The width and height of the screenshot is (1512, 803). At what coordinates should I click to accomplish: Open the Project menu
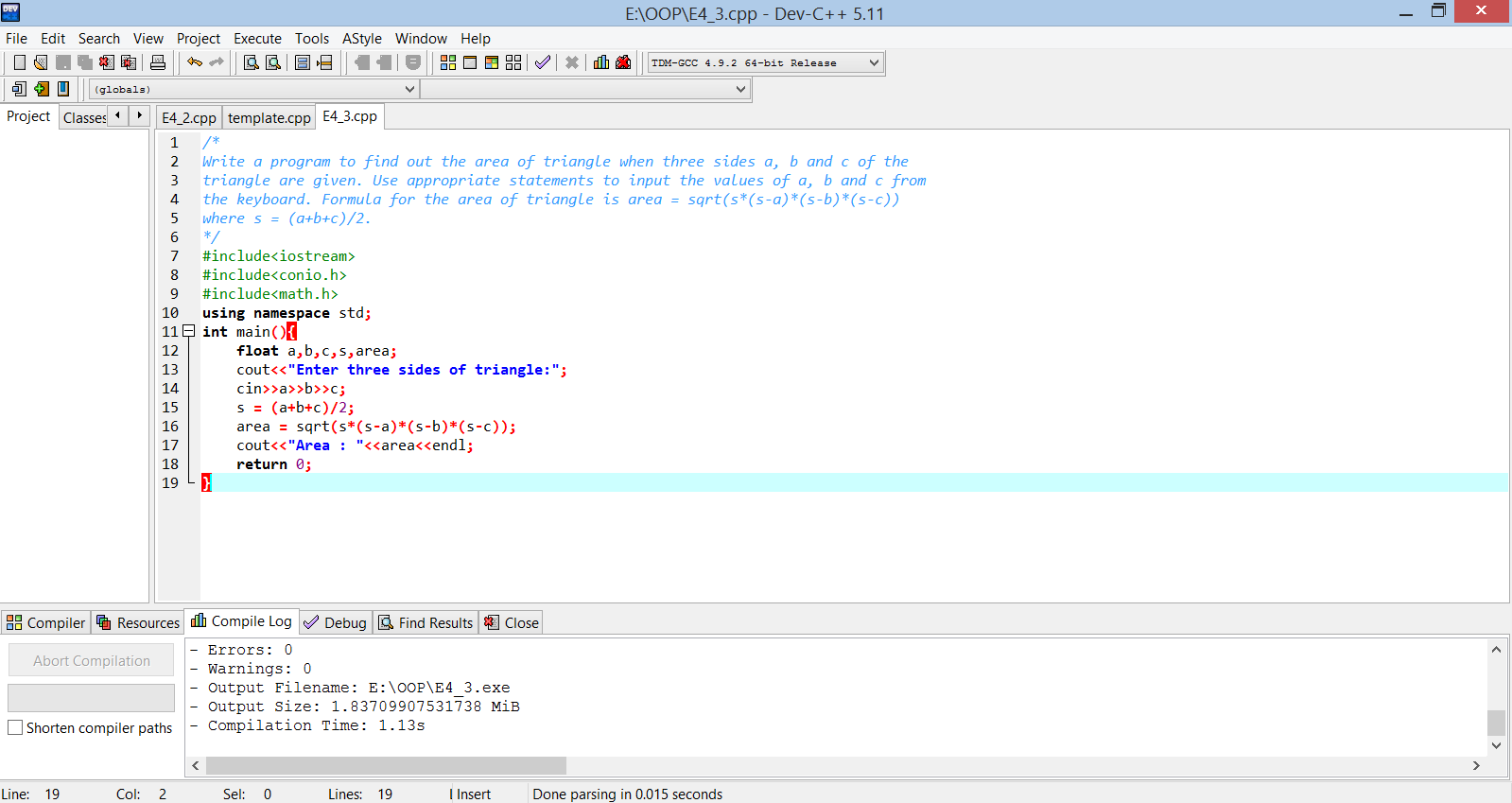(x=199, y=39)
